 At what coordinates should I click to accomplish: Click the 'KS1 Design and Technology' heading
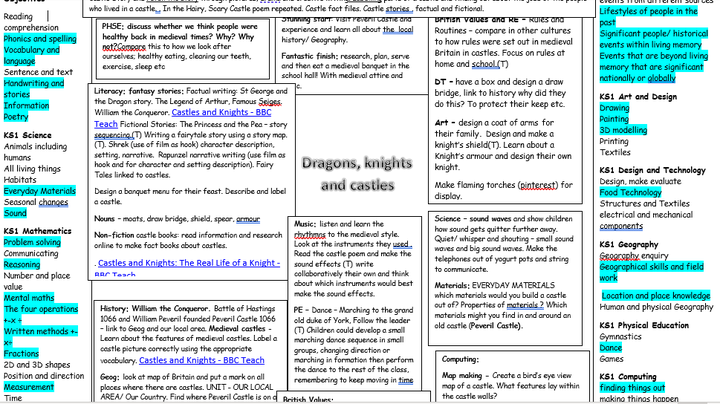click(652, 170)
